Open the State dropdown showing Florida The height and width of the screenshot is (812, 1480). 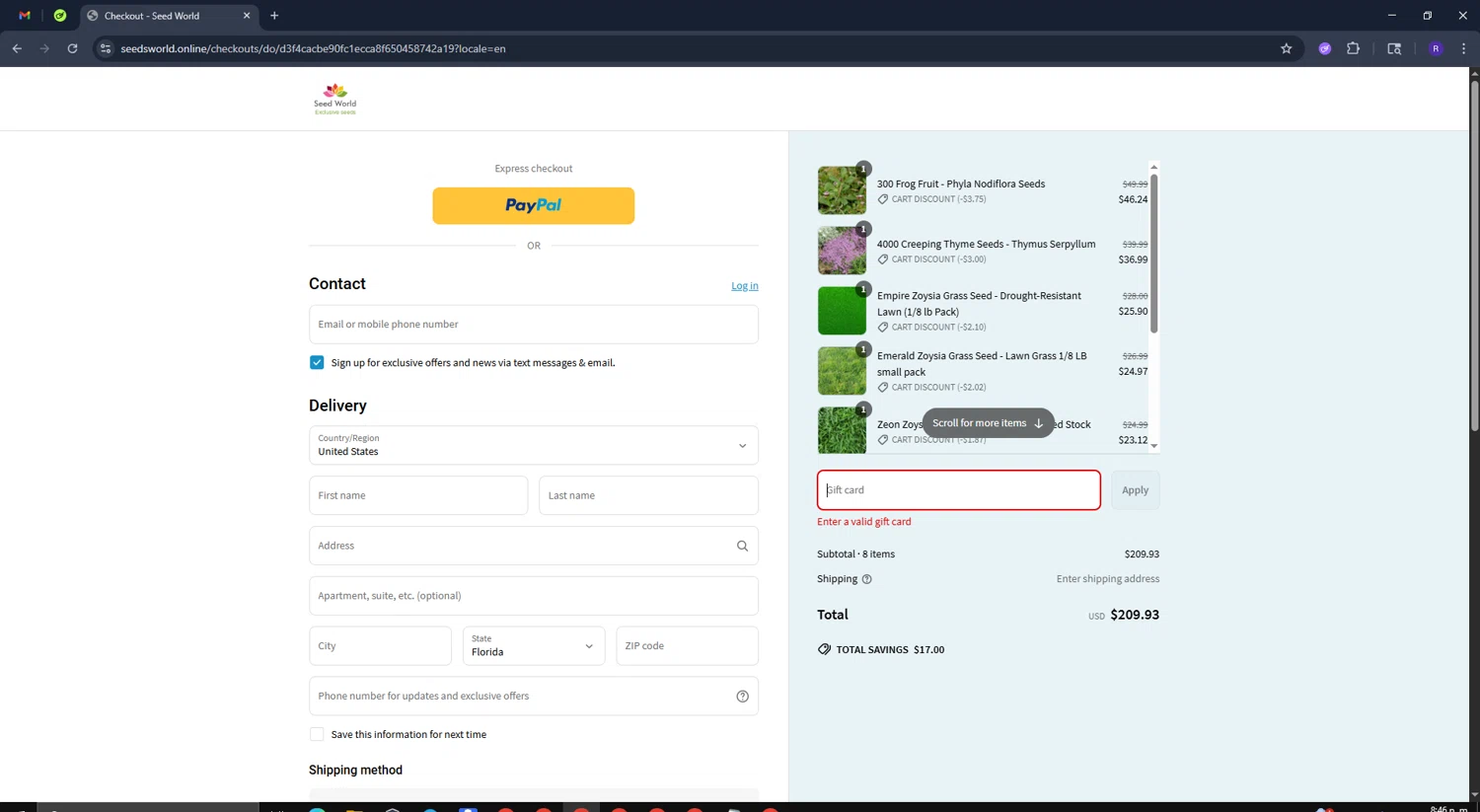click(x=533, y=646)
